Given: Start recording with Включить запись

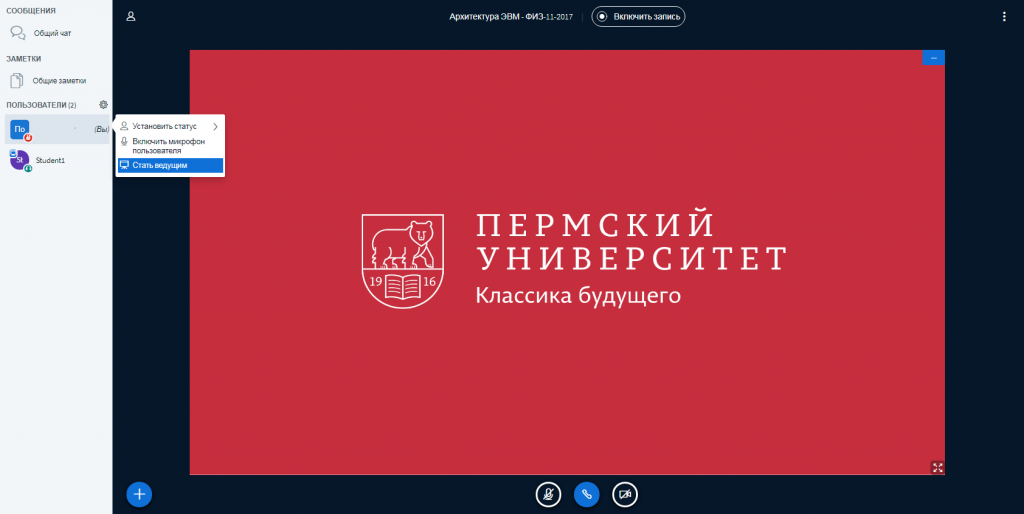Looking at the screenshot, I should [x=638, y=16].
